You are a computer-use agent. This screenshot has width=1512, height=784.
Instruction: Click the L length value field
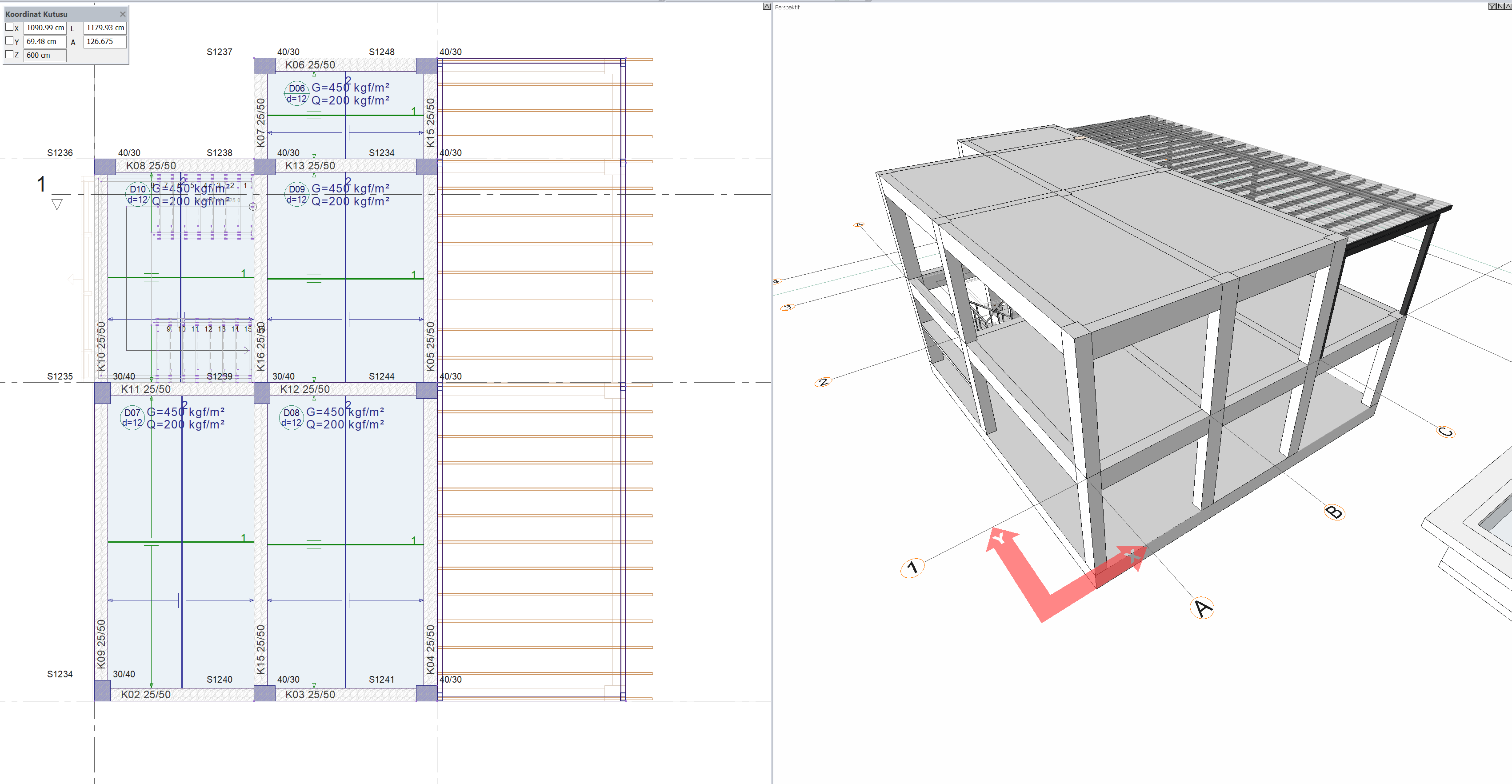tap(105, 28)
